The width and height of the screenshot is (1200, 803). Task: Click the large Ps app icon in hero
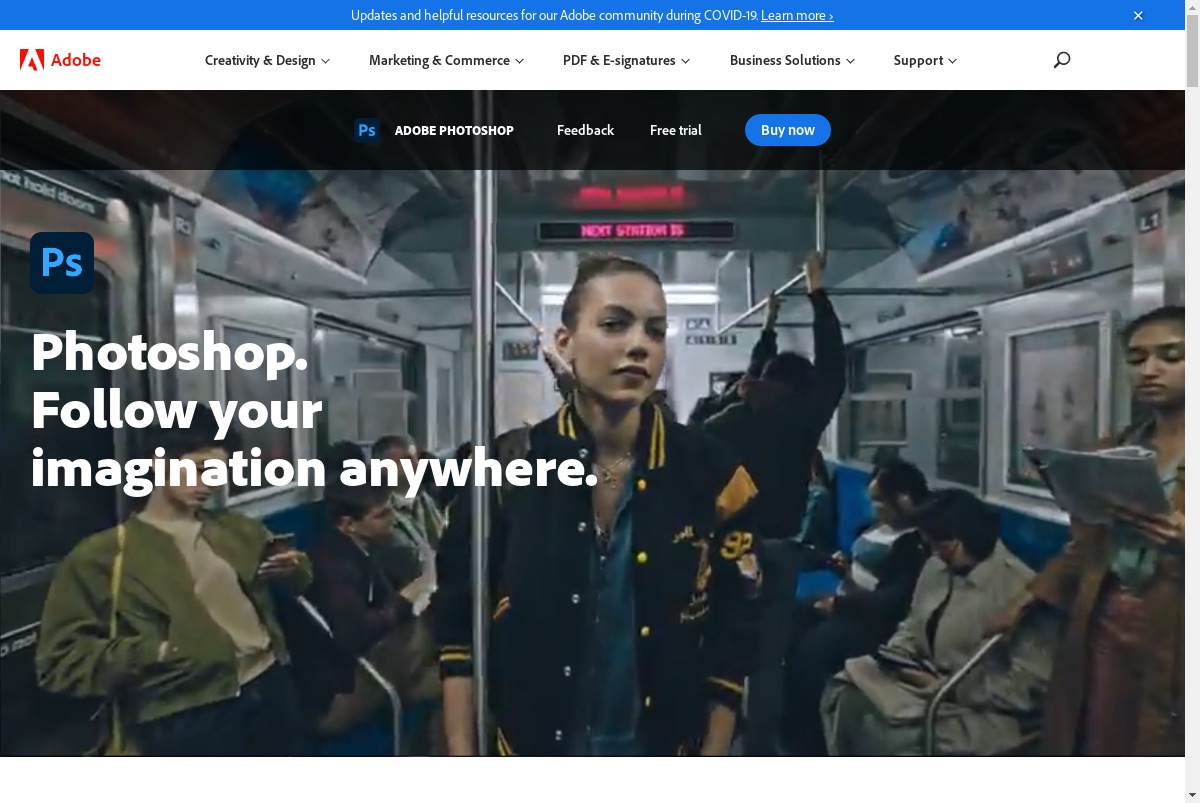pyautogui.click(x=62, y=263)
